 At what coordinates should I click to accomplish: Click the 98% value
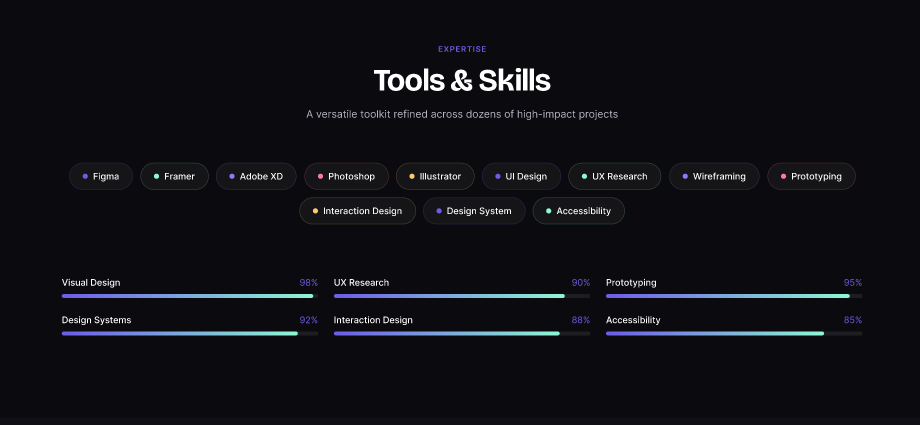pos(309,282)
